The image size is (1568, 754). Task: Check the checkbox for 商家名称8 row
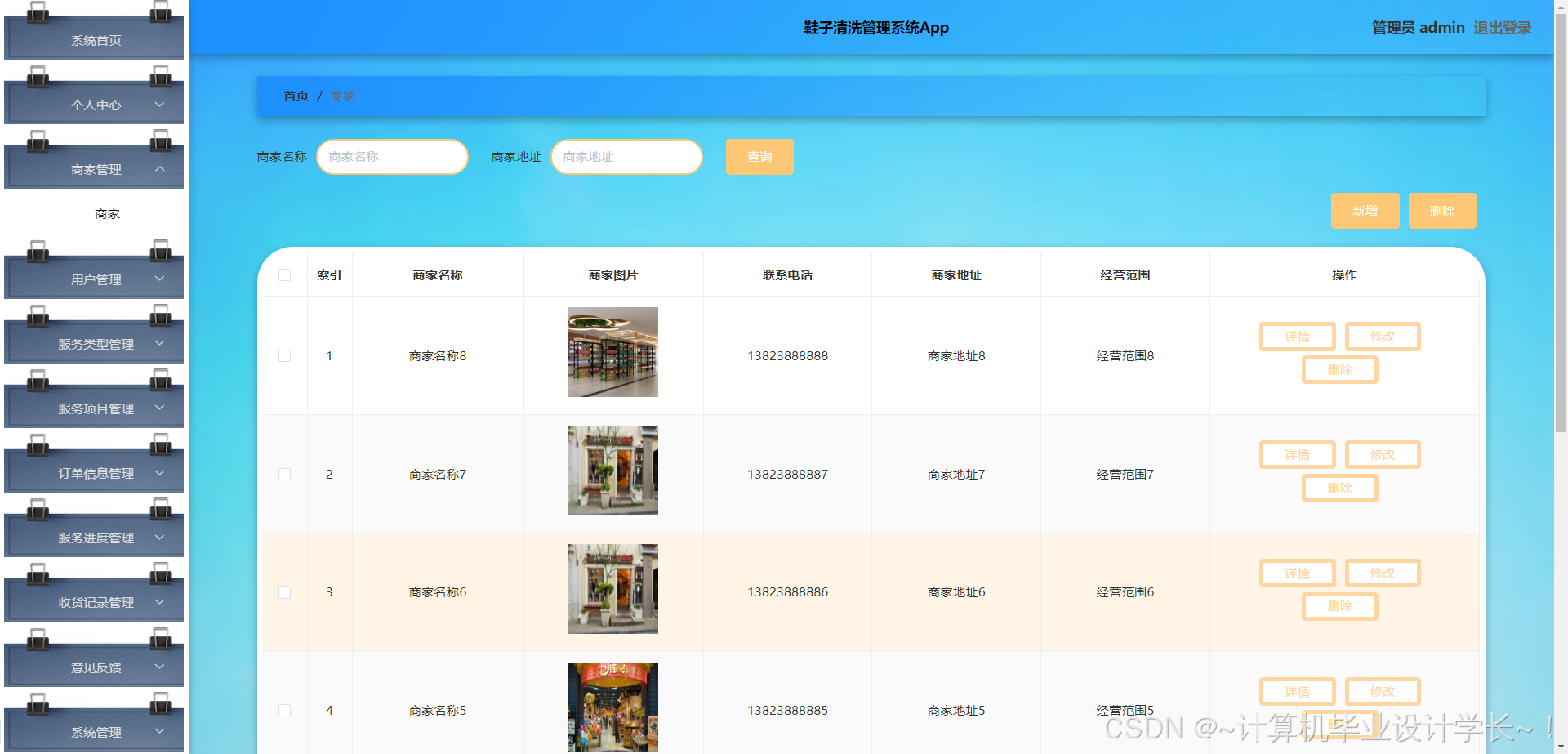[284, 355]
